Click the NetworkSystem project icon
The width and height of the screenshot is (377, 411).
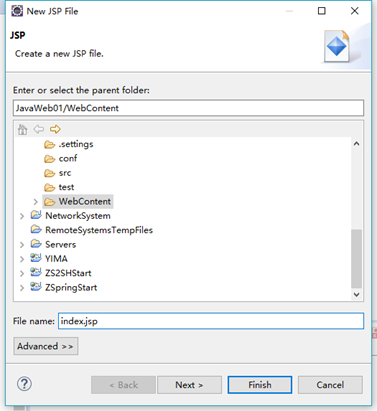(x=36, y=215)
